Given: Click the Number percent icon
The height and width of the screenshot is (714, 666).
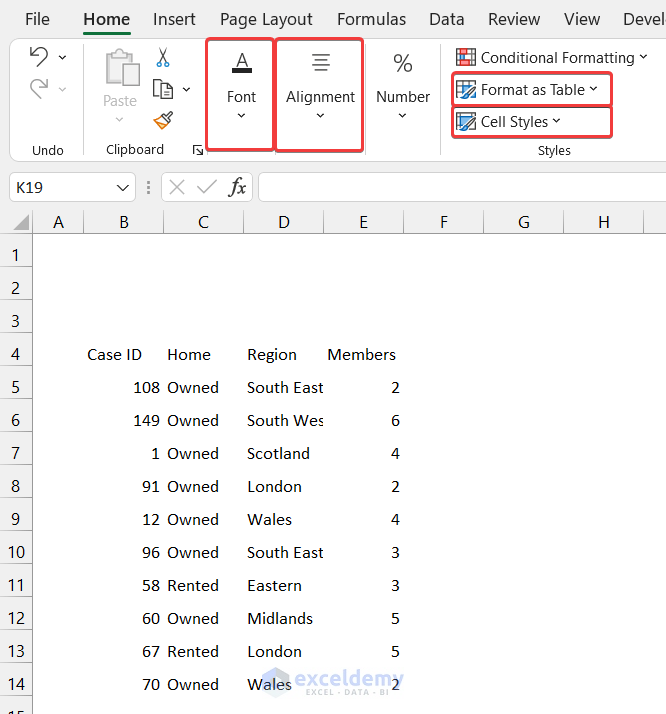Looking at the screenshot, I should [403, 63].
